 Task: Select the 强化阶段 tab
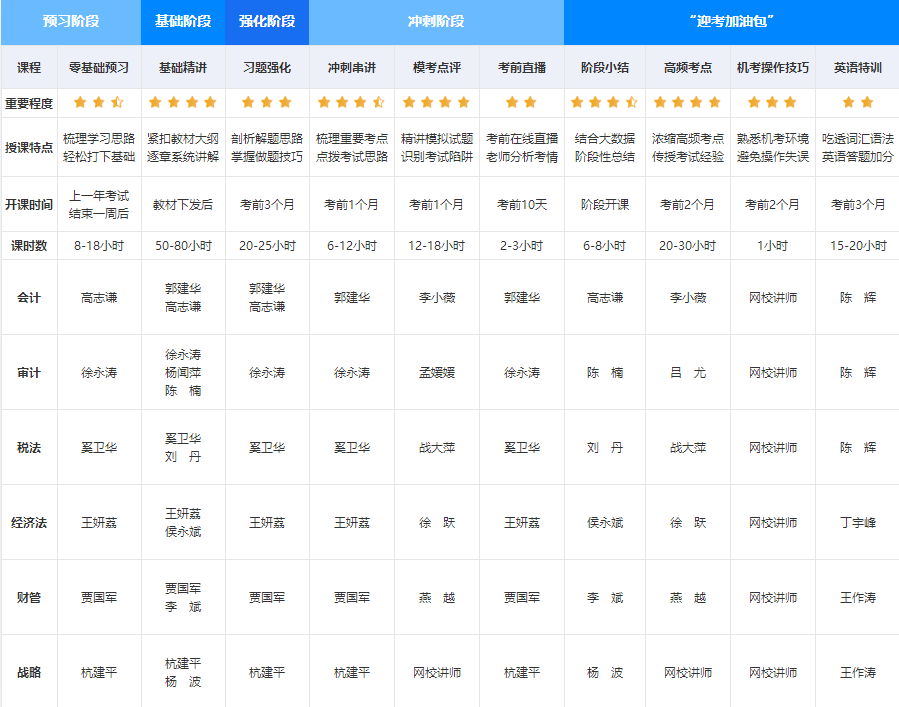268,21
